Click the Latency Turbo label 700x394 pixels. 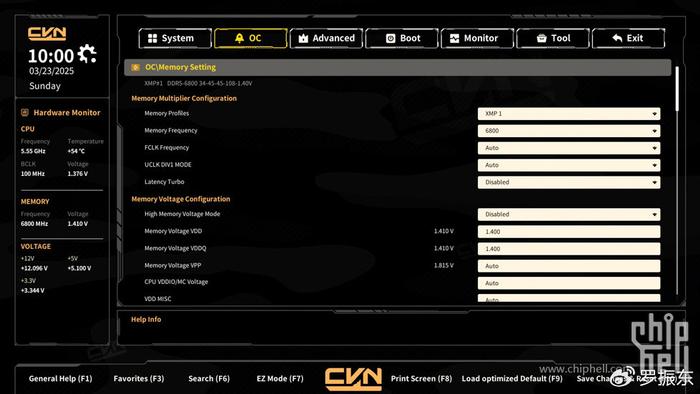coord(164,182)
